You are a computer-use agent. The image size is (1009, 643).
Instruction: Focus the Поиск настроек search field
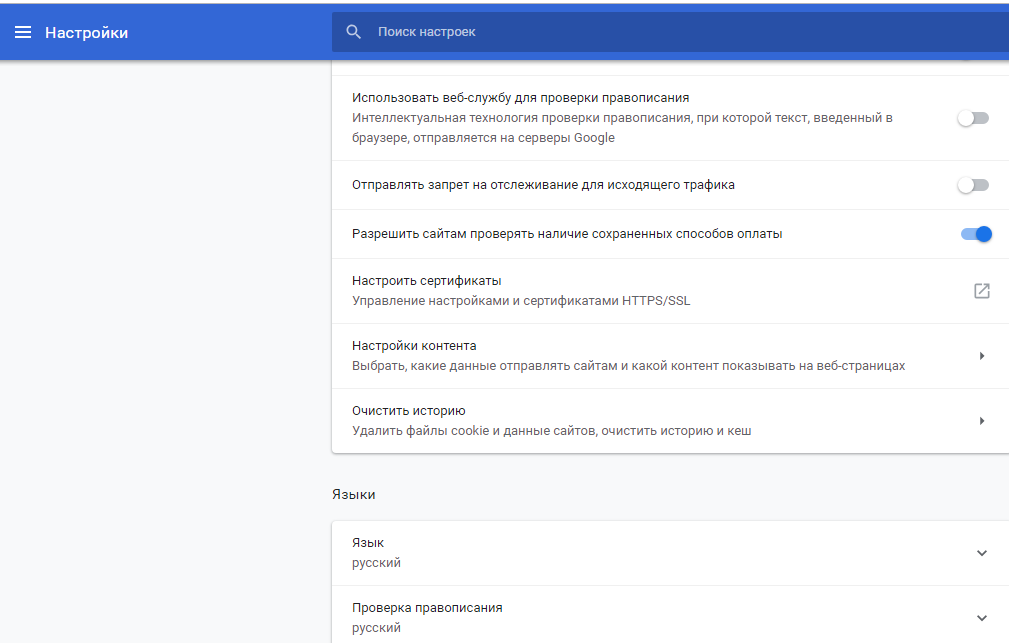(x=671, y=32)
